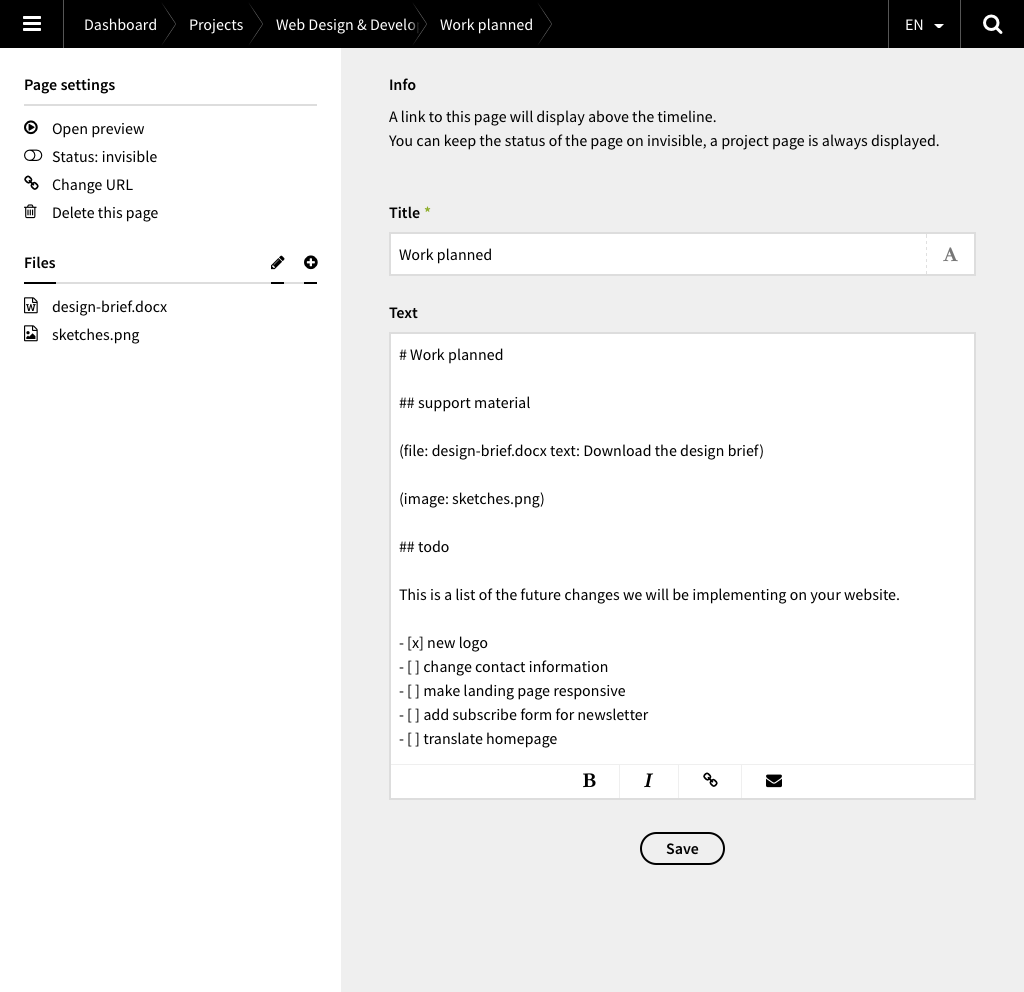Go to Projects breadcrumb
The image size is (1024, 992).
pyautogui.click(x=216, y=25)
